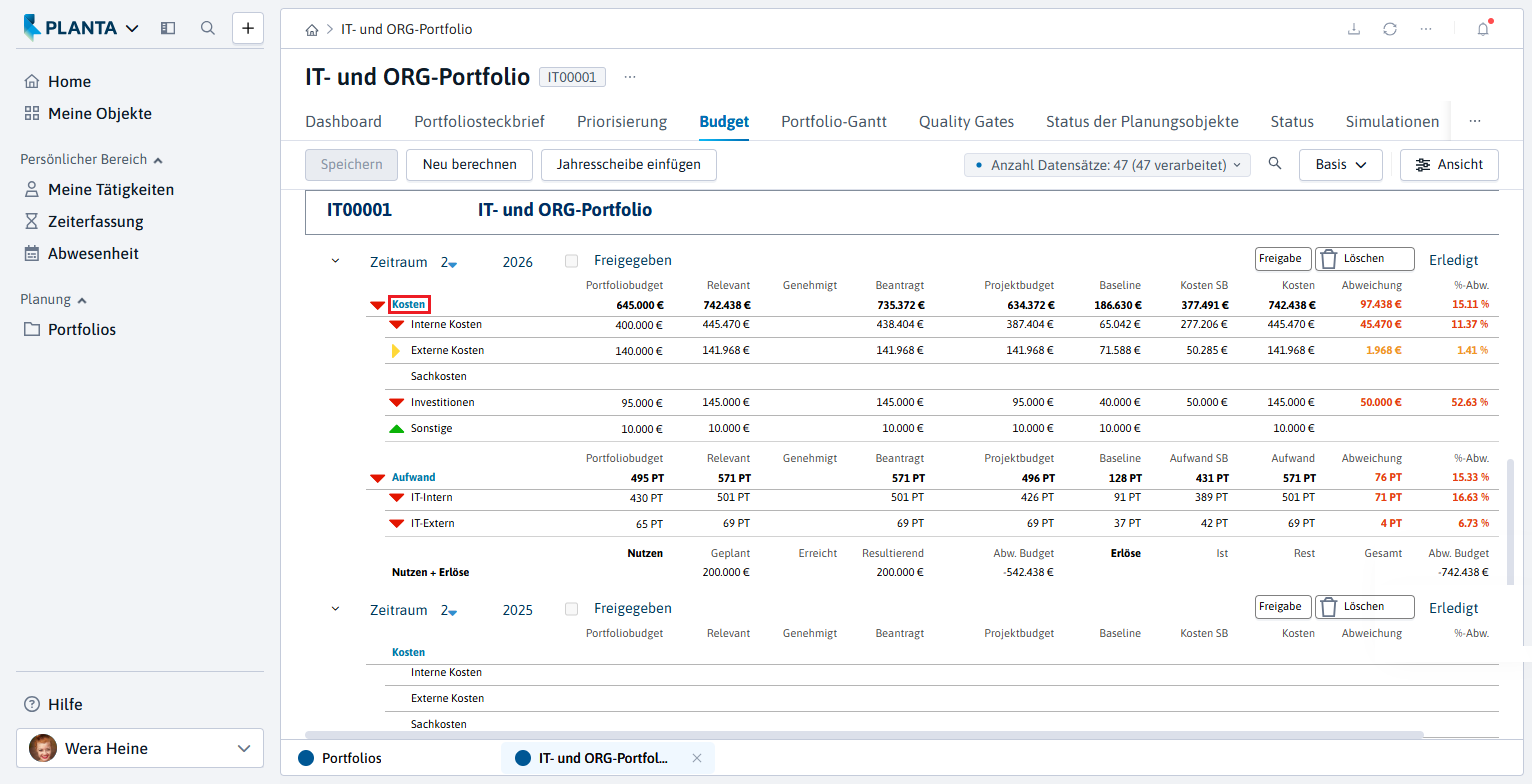Switch to Dashboard tab
This screenshot has height=784, width=1532.
click(343, 121)
